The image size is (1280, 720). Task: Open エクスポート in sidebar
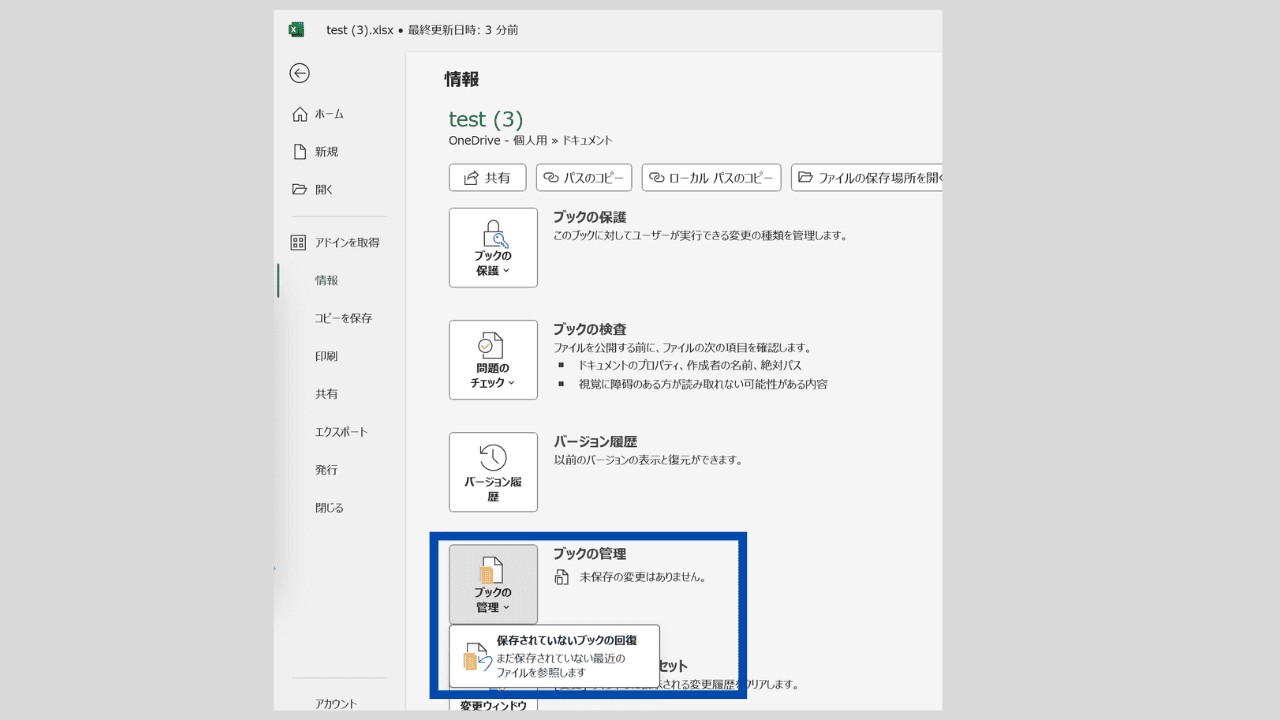click(340, 432)
